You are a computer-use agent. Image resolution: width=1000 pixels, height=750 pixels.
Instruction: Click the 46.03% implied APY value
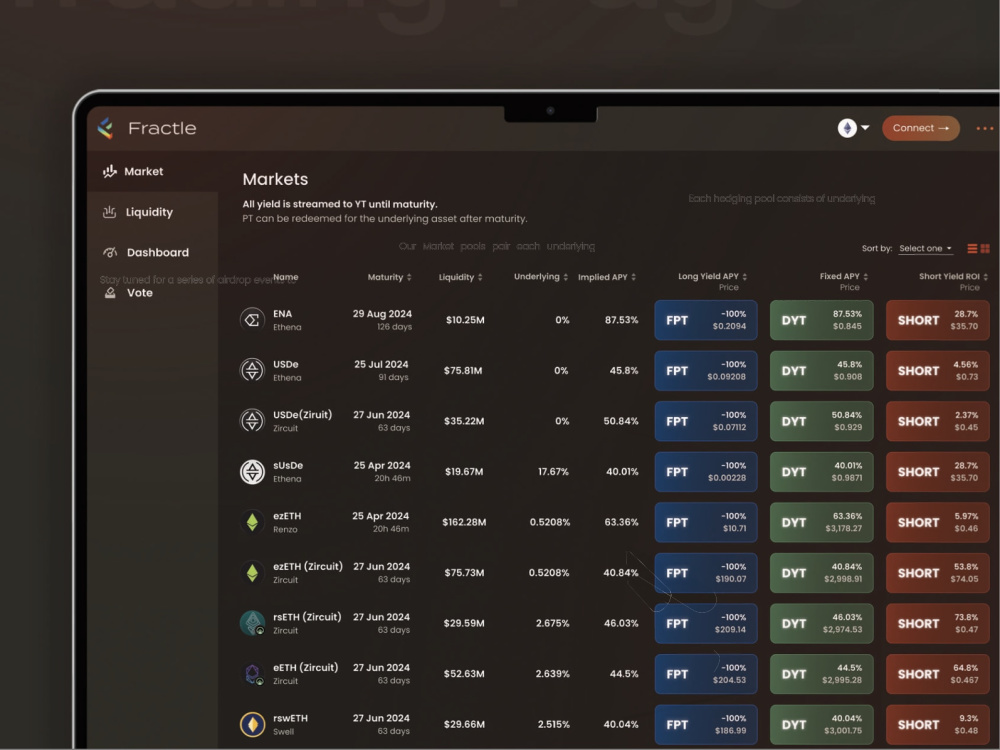[x=621, y=623]
